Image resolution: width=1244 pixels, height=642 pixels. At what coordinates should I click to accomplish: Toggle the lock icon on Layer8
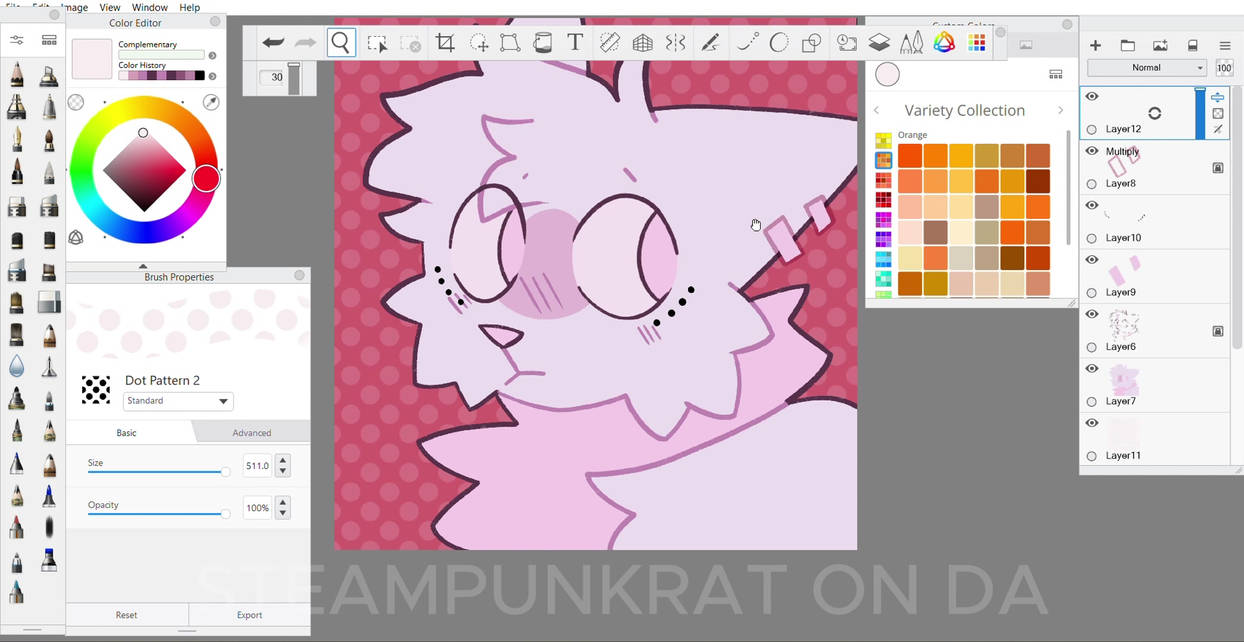point(1218,168)
